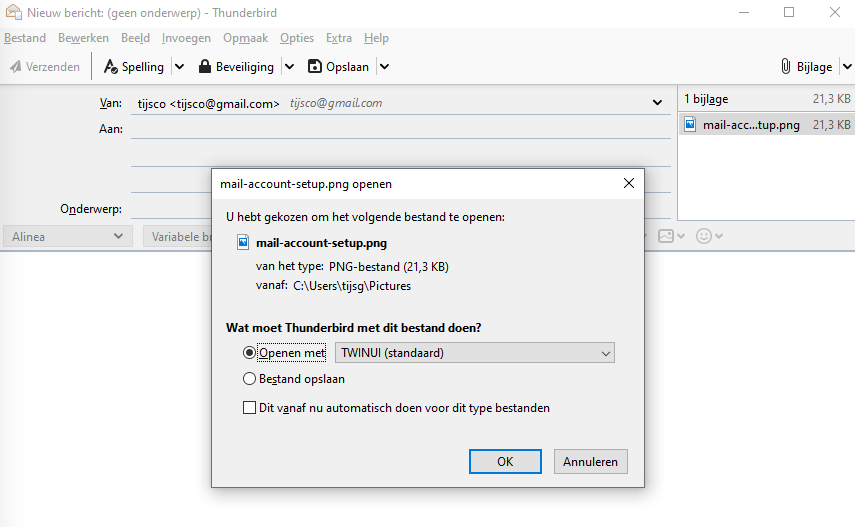The height and width of the screenshot is (527, 855).
Task: Enable 'Dit vanaf nu automatisch doen' checkbox
Action: pyautogui.click(x=250, y=408)
